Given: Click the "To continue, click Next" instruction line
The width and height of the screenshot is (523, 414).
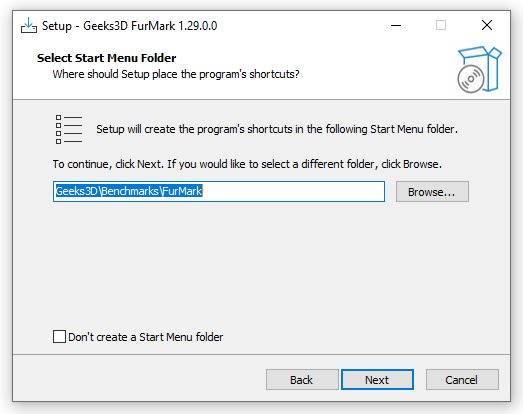Looking at the screenshot, I should [x=247, y=164].
